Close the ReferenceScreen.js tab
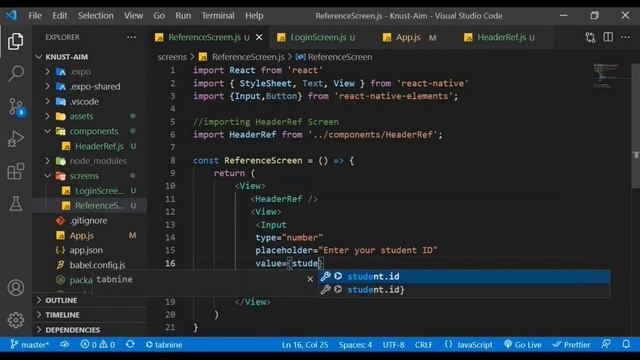Screen dimensions: 640x360 [259, 37]
